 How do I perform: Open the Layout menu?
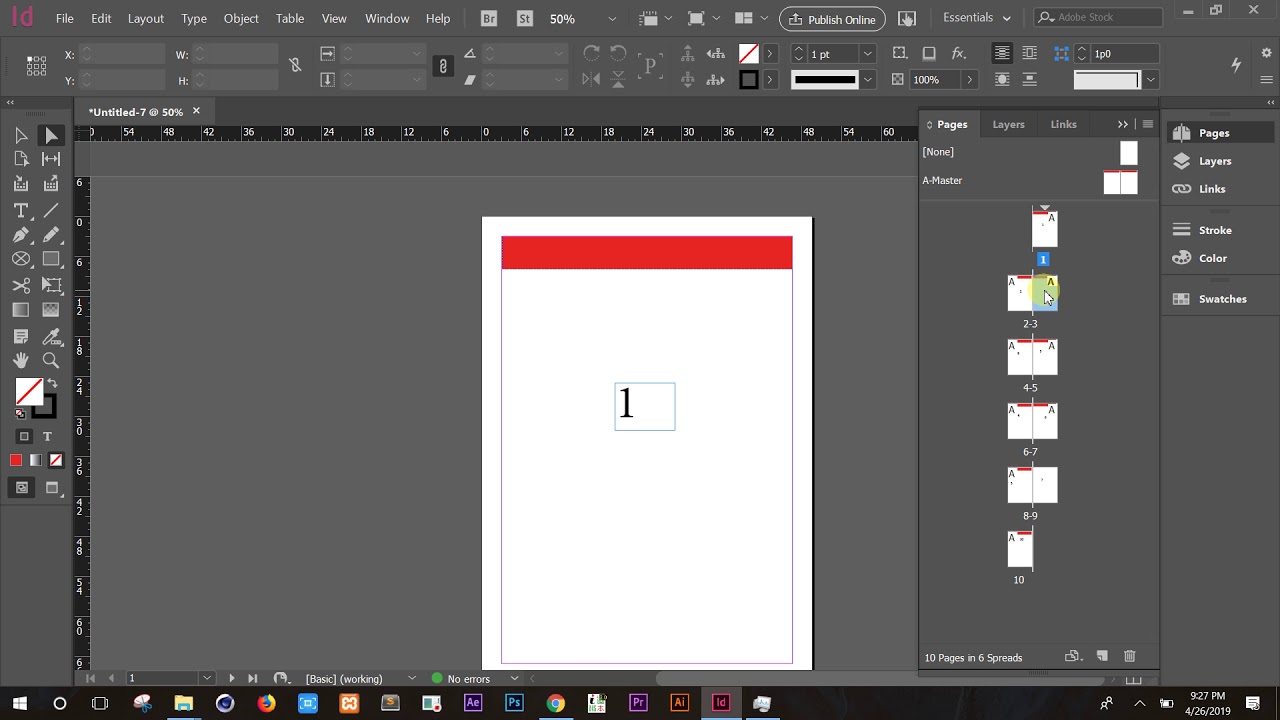tap(146, 18)
